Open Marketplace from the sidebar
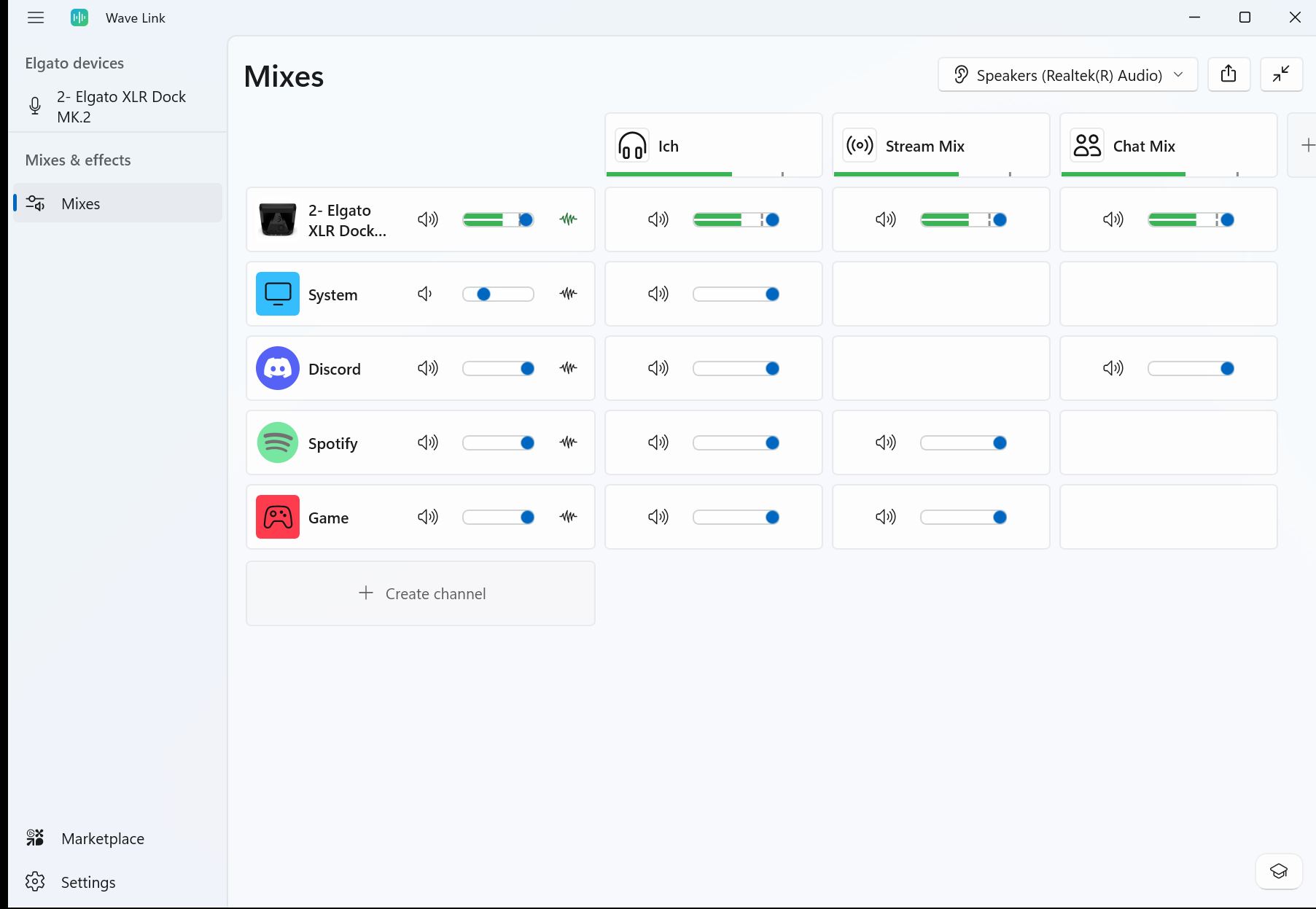Screen dimensions: 1316x909 pos(103,838)
